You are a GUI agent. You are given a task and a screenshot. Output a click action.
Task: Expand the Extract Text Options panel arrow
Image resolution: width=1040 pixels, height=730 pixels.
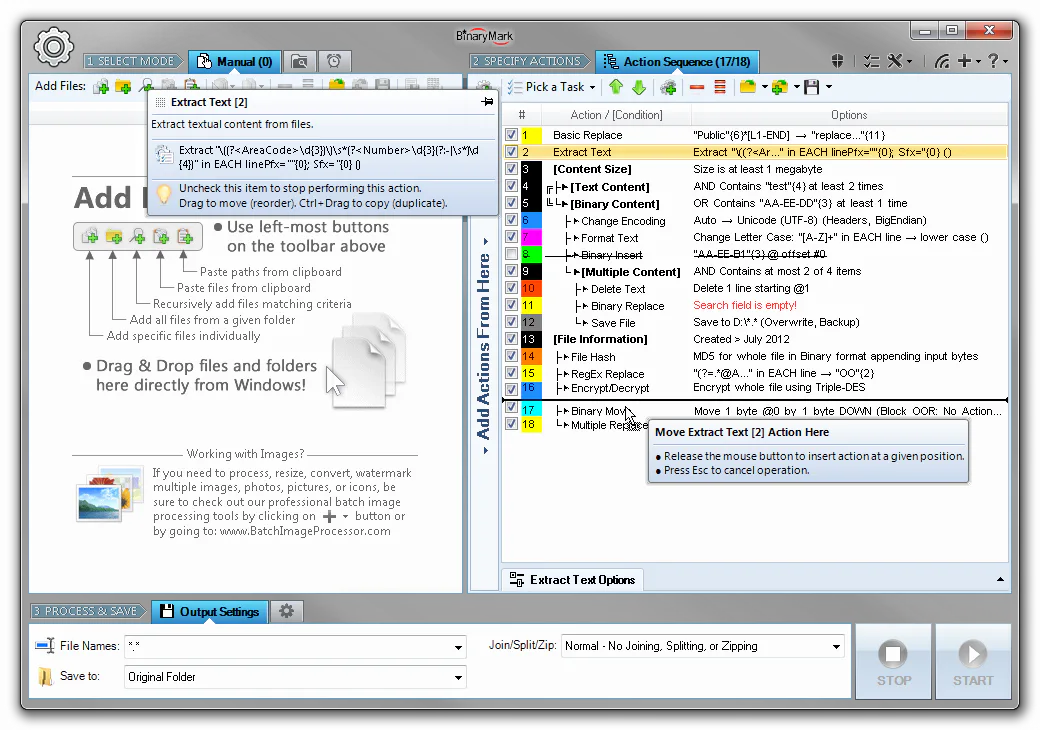click(1000, 579)
